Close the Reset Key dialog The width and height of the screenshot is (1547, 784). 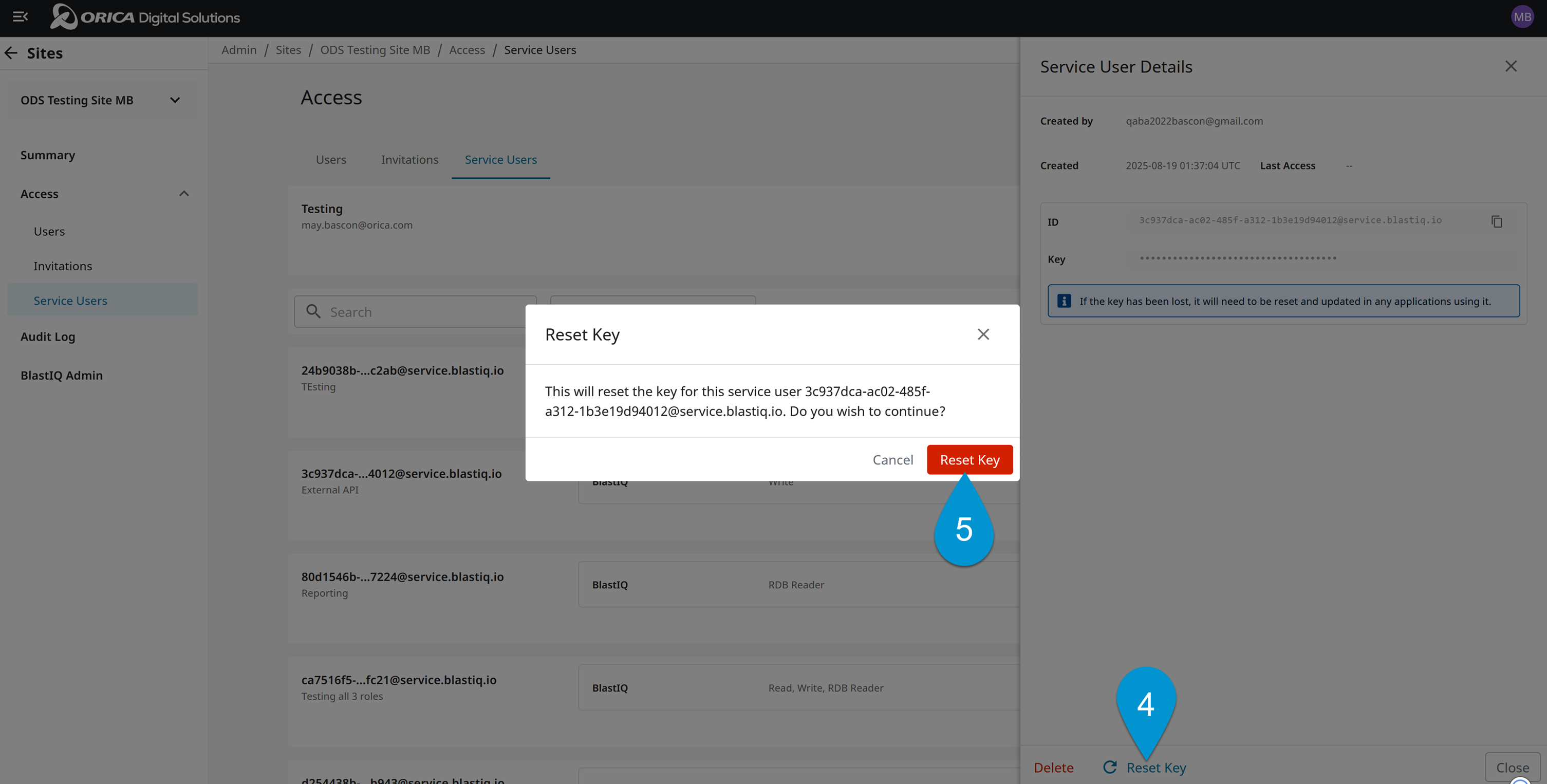click(982, 334)
